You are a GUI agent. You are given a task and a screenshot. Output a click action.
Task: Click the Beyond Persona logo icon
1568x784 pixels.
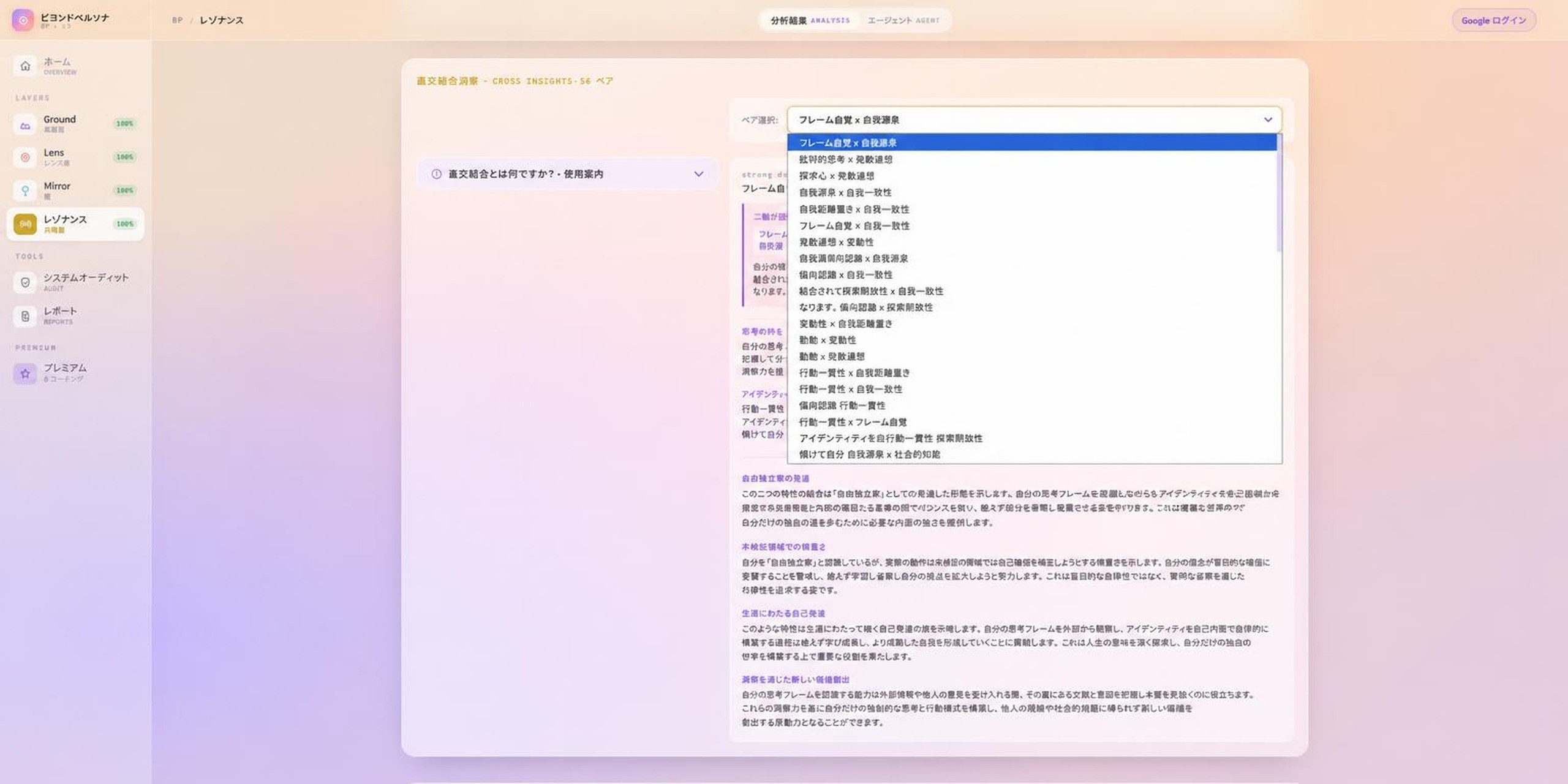click(23, 20)
